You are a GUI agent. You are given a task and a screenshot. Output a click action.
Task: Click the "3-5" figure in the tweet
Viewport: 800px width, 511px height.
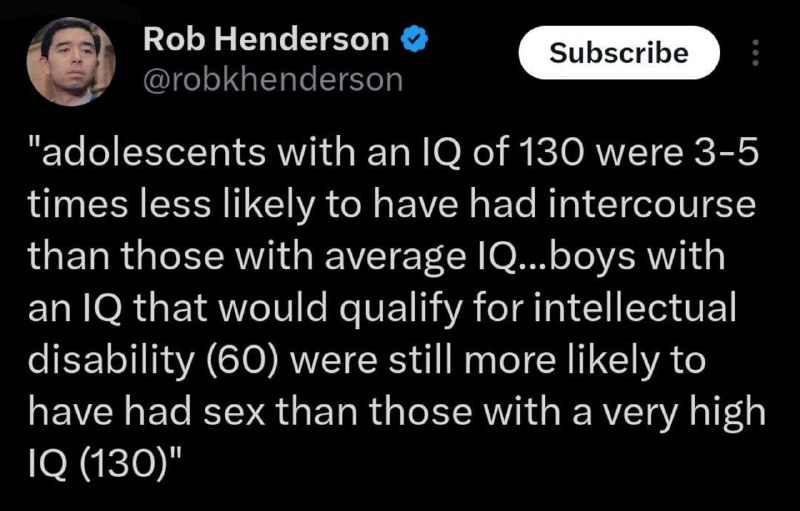730,152
